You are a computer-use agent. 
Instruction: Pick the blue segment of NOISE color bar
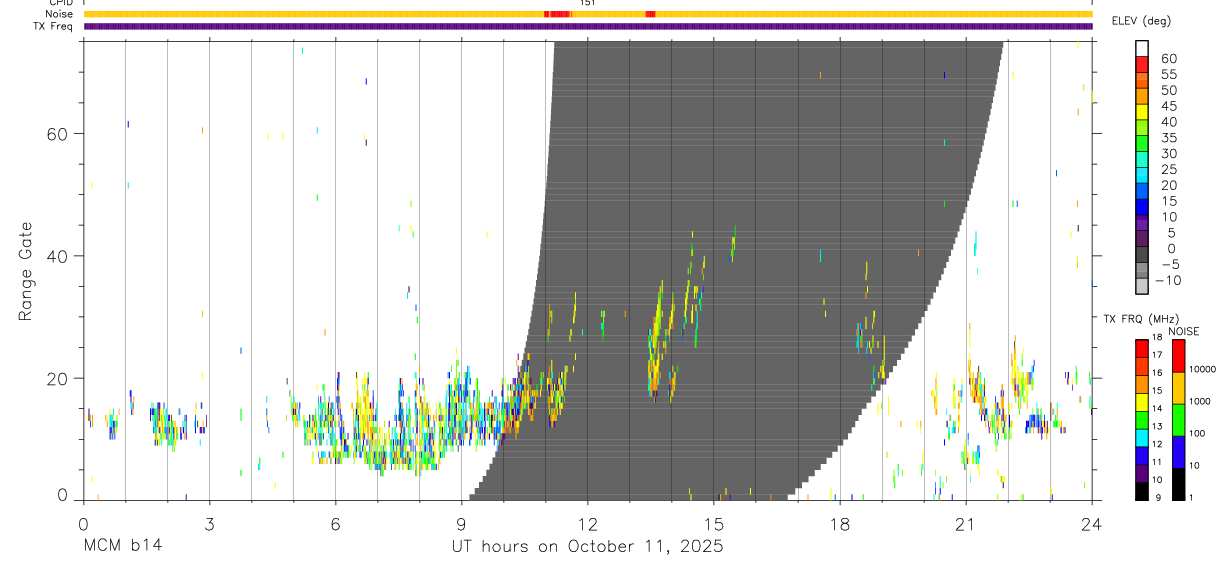click(1179, 452)
